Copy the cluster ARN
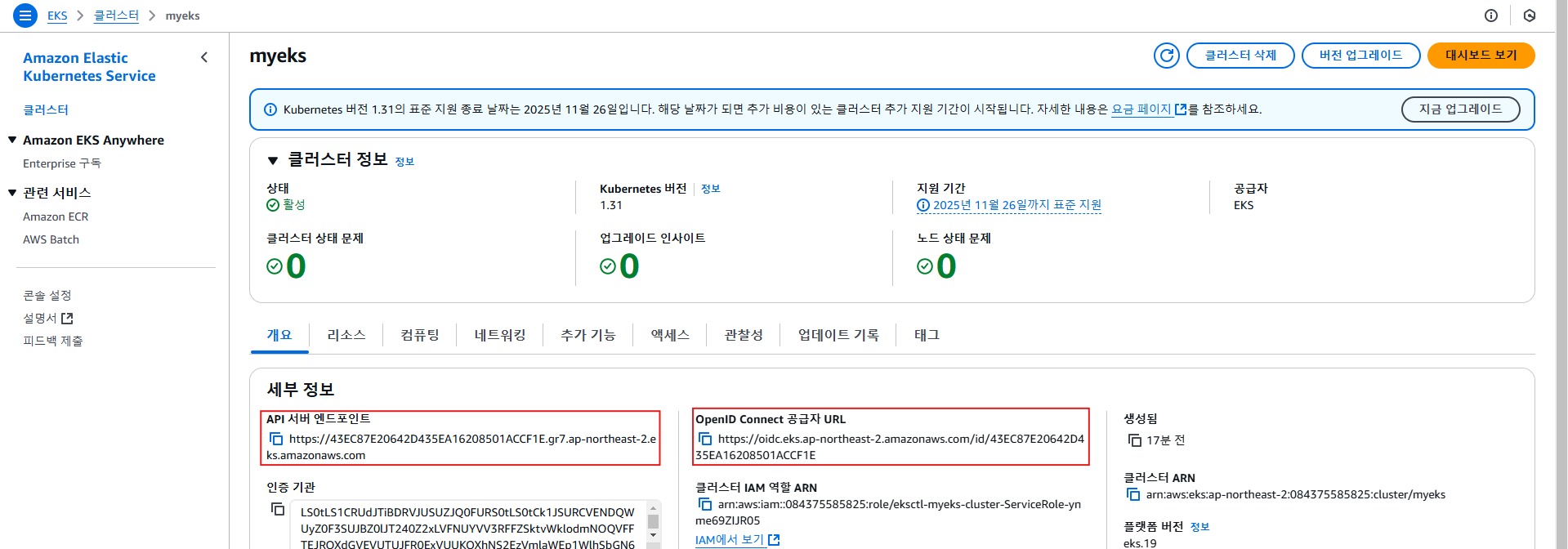Screen dimensions: 1568x549 click(1133, 494)
